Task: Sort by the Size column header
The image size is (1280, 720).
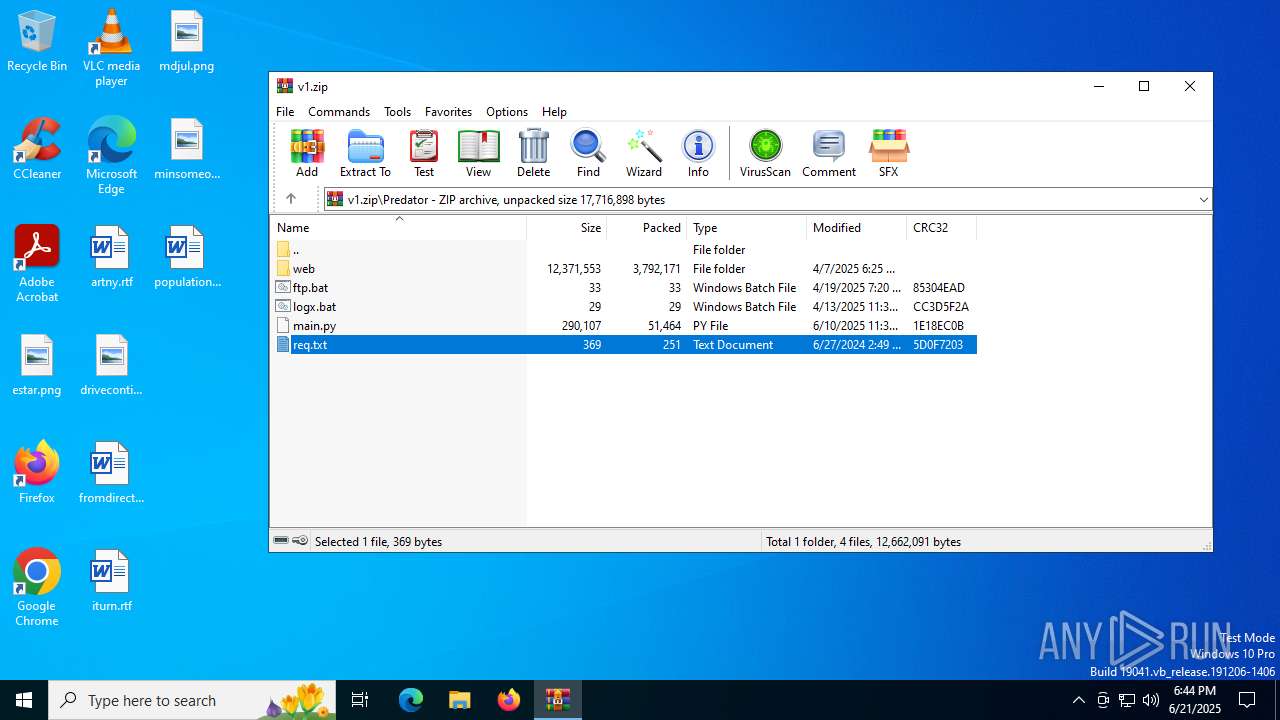Action: pyautogui.click(x=566, y=228)
